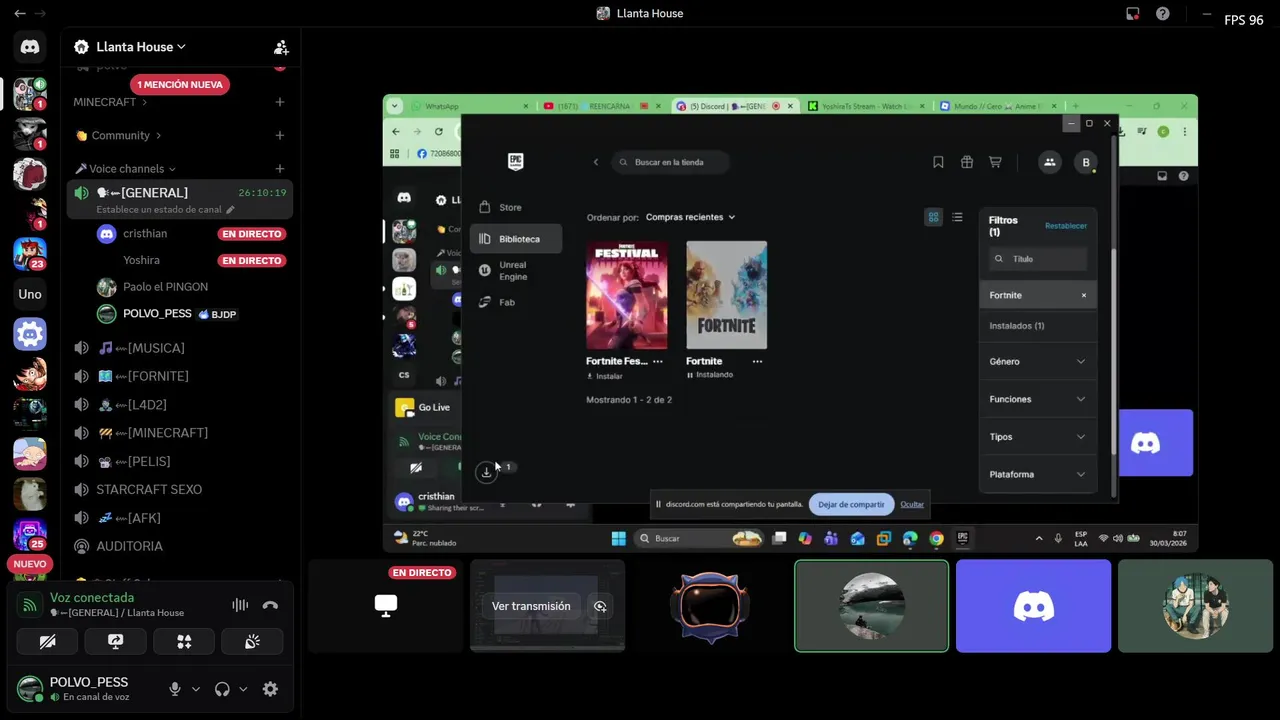Screen dimensions: 1280x720
Task: Join the MUSICA voice channel
Action: pyautogui.click(x=180, y=348)
